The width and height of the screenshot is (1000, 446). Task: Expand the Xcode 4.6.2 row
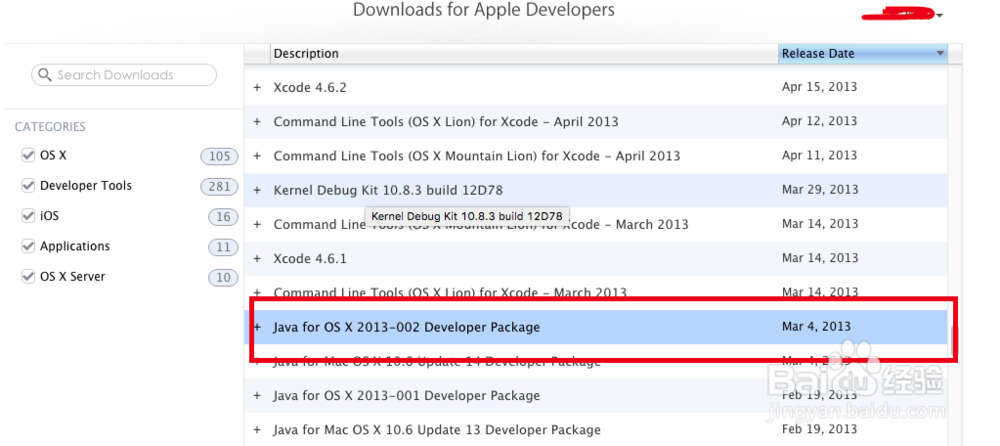pyautogui.click(x=257, y=88)
